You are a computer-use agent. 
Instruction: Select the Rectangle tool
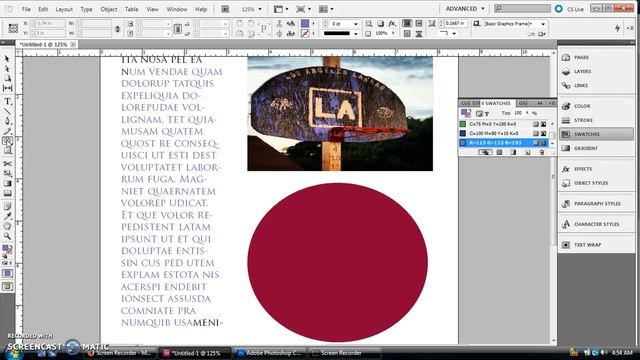point(7,151)
